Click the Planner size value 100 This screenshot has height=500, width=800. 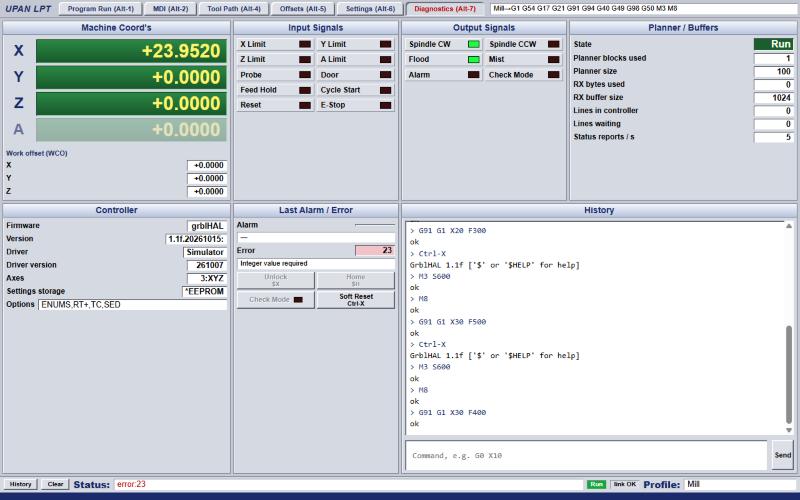[773, 71]
